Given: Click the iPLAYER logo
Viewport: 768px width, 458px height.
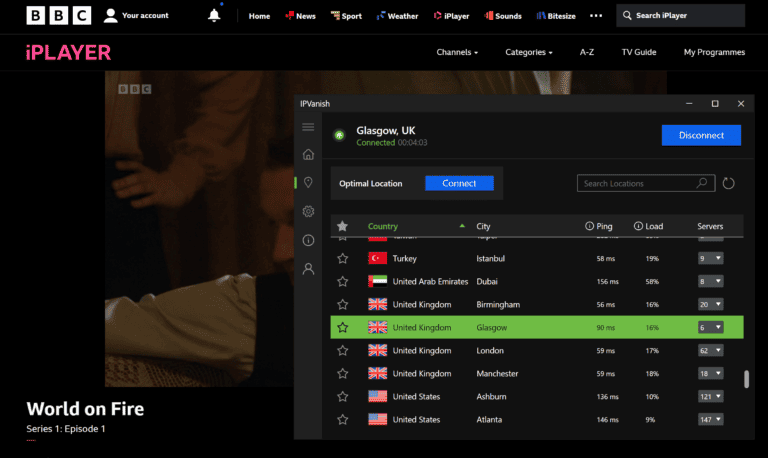Looking at the screenshot, I should [x=69, y=52].
